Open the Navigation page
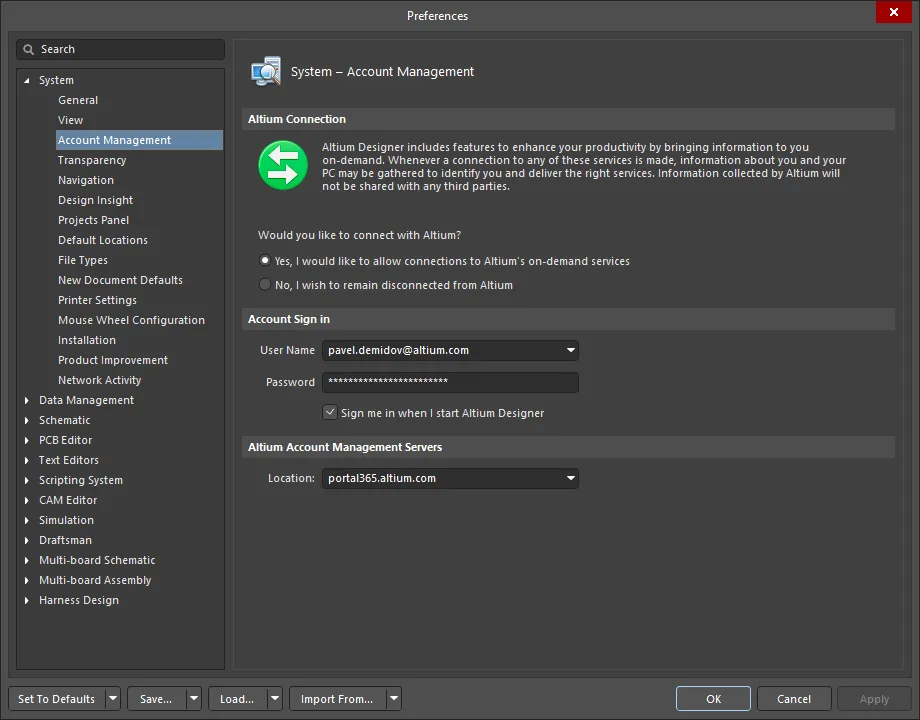This screenshot has width=920, height=720. pos(86,180)
